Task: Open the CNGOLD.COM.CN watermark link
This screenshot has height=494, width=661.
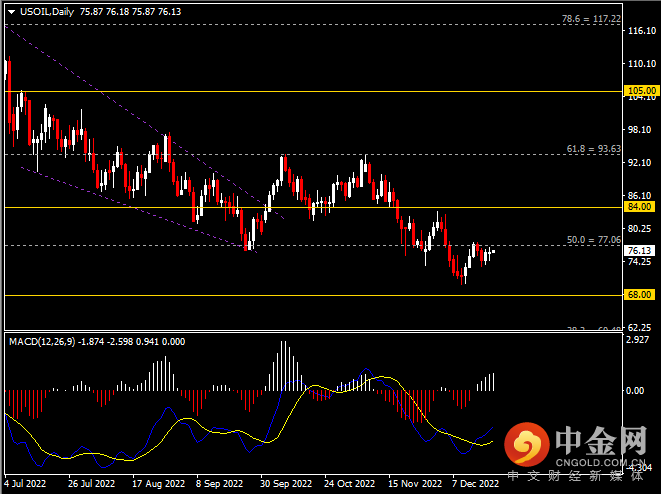Action: (599, 462)
